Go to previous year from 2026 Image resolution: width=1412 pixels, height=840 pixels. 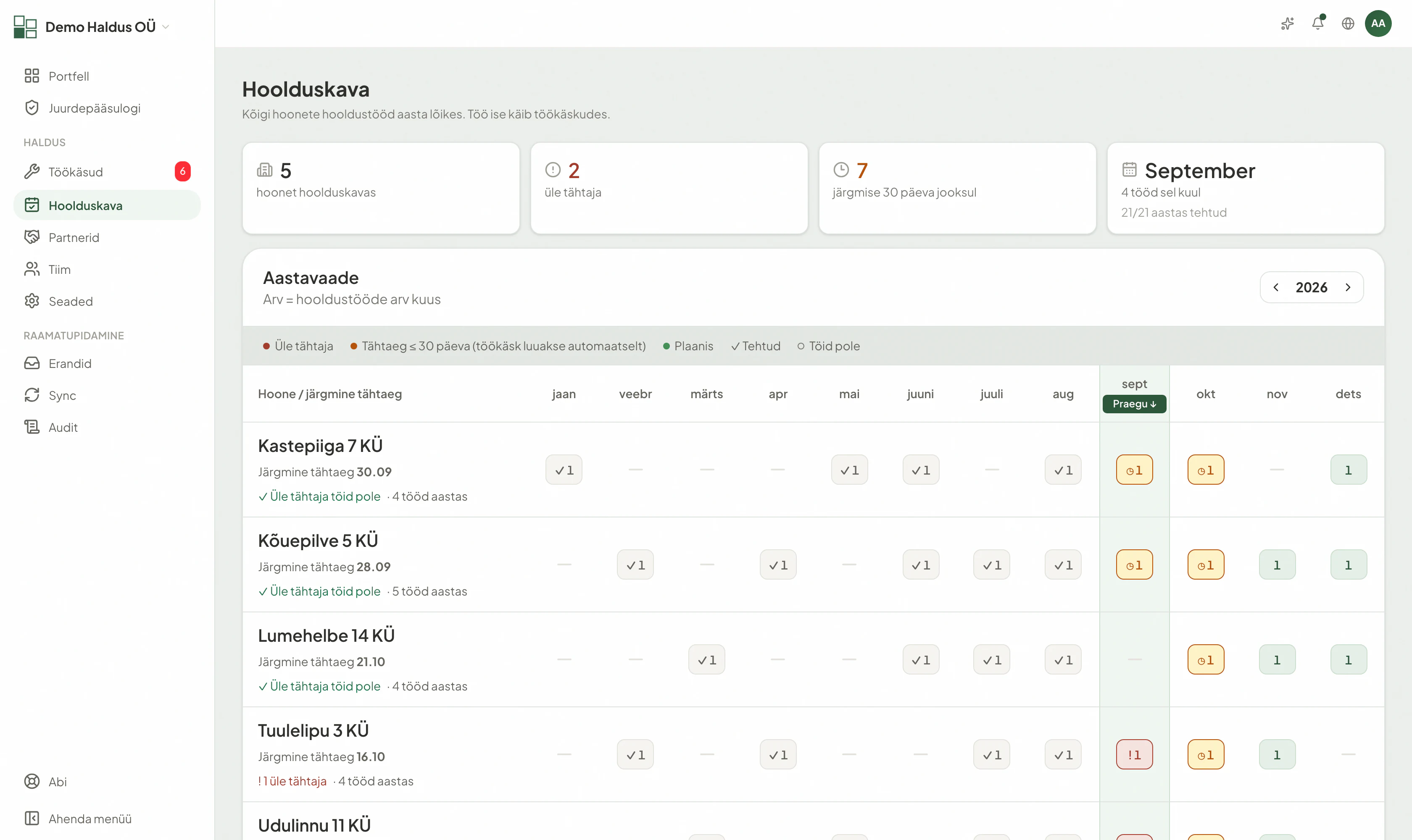click(1276, 288)
